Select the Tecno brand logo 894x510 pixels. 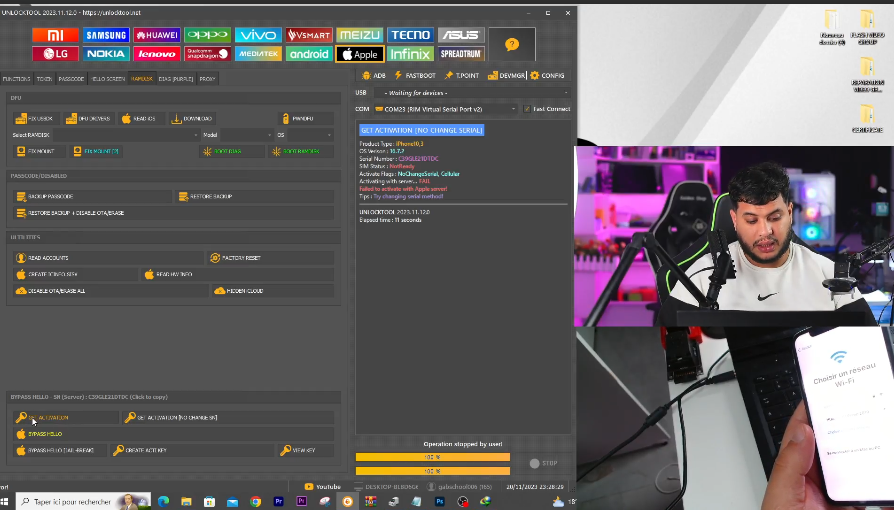tap(411, 35)
